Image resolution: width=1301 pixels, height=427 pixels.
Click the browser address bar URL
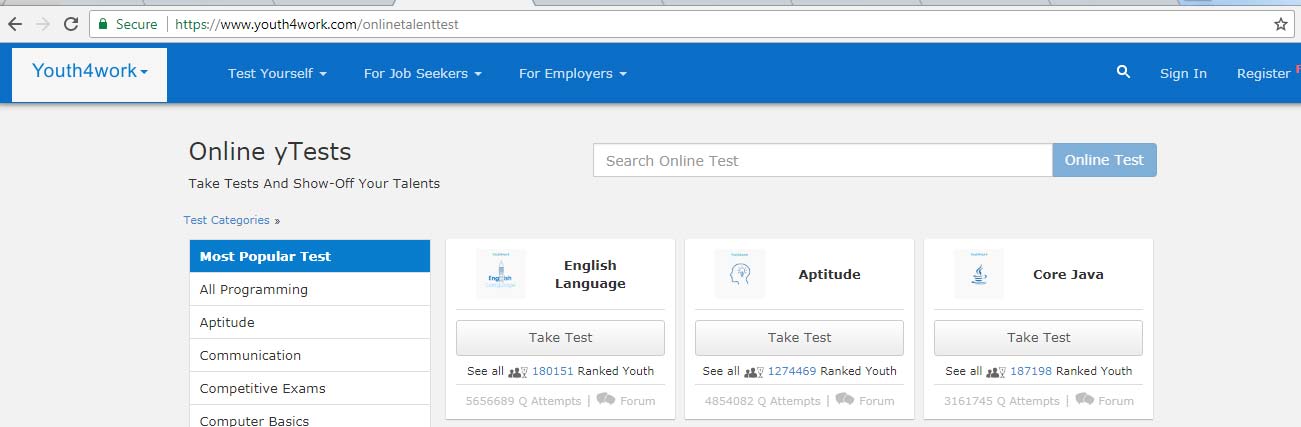click(x=317, y=24)
